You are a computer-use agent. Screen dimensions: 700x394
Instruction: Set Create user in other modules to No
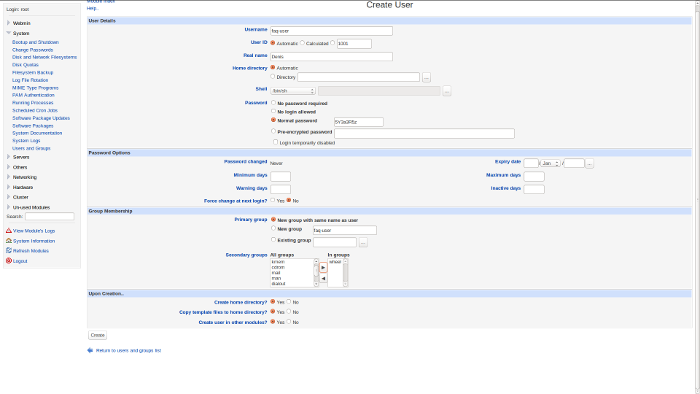(x=289, y=321)
